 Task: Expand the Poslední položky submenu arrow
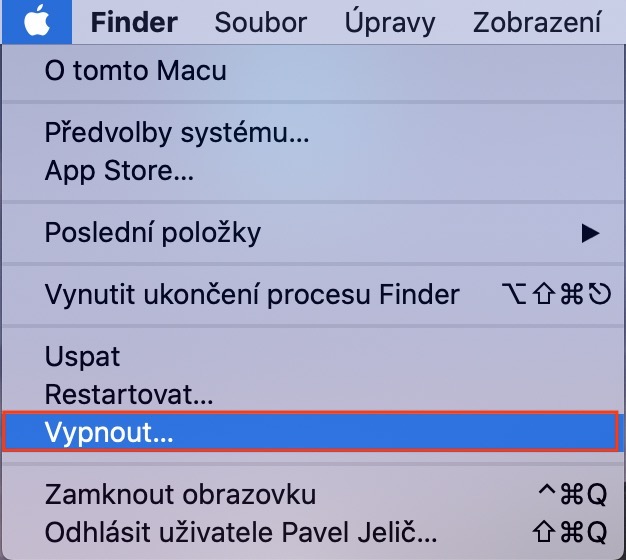pos(590,233)
